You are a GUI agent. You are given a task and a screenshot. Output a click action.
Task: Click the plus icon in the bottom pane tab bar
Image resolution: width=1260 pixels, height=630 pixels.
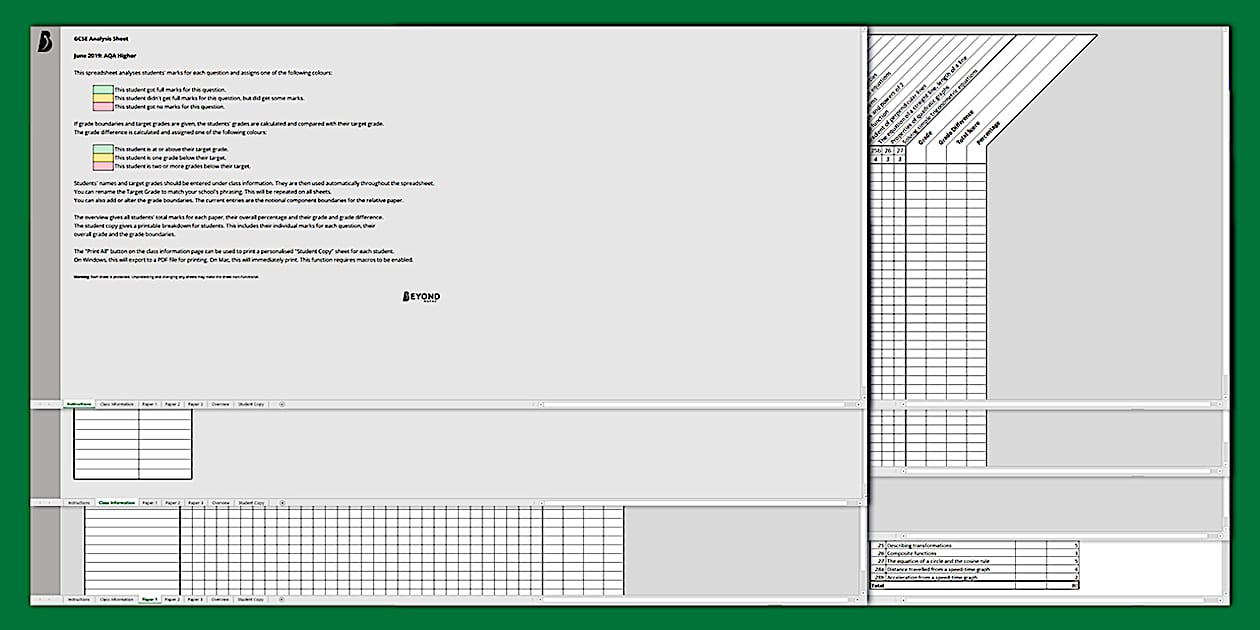coord(280,602)
